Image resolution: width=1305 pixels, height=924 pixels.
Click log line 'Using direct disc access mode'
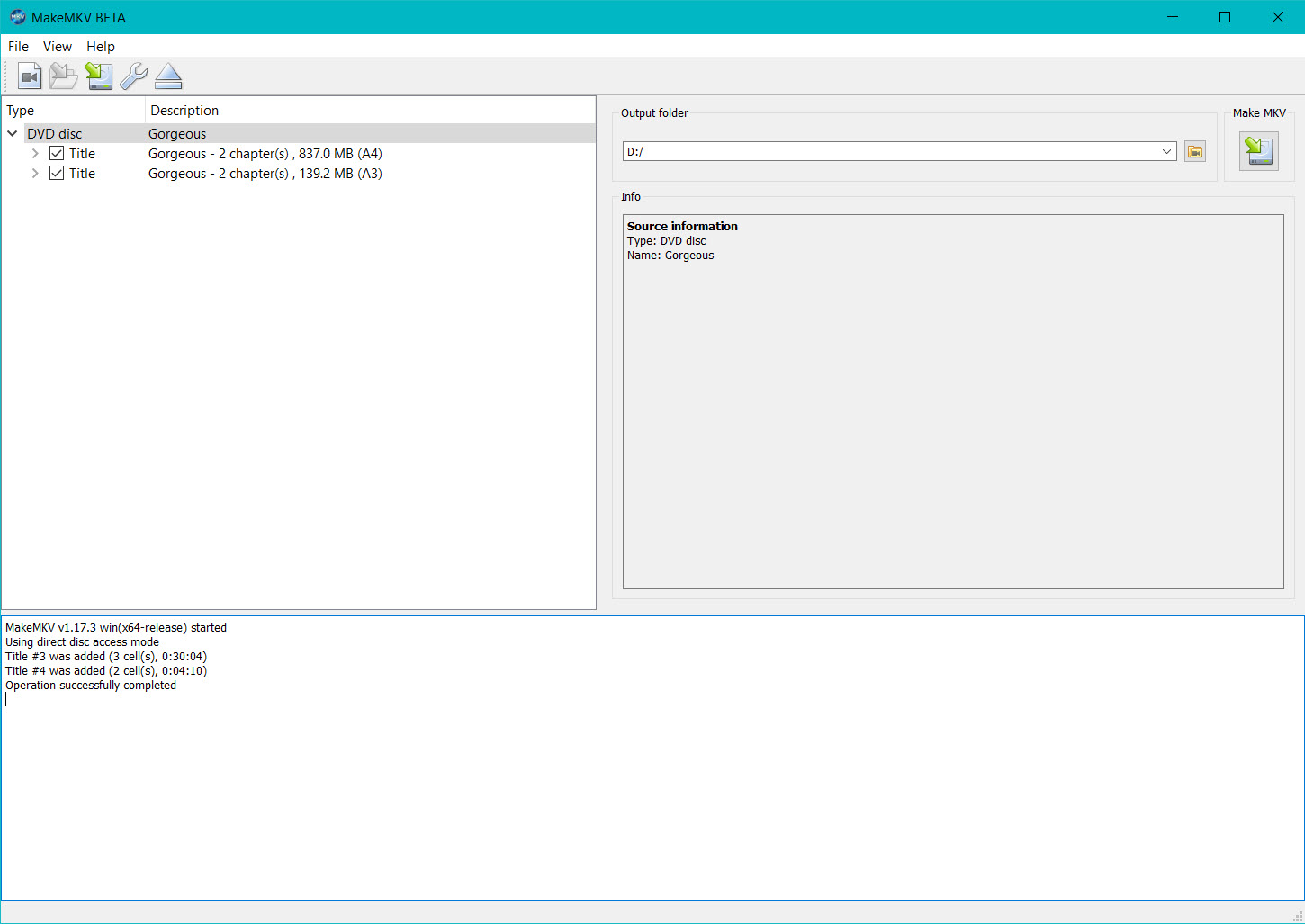(x=82, y=642)
